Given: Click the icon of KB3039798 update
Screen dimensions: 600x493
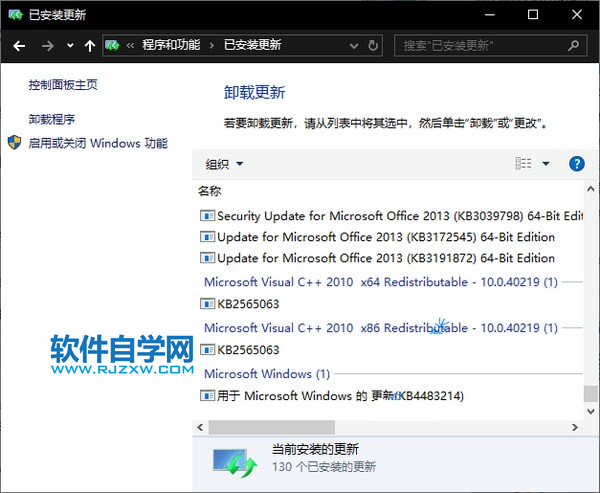Looking at the screenshot, I should [207, 216].
